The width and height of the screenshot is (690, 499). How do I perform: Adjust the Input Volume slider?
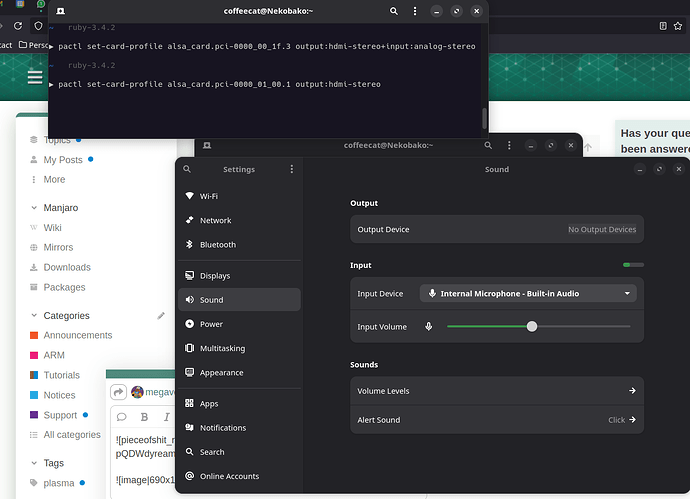[x=539, y=327]
